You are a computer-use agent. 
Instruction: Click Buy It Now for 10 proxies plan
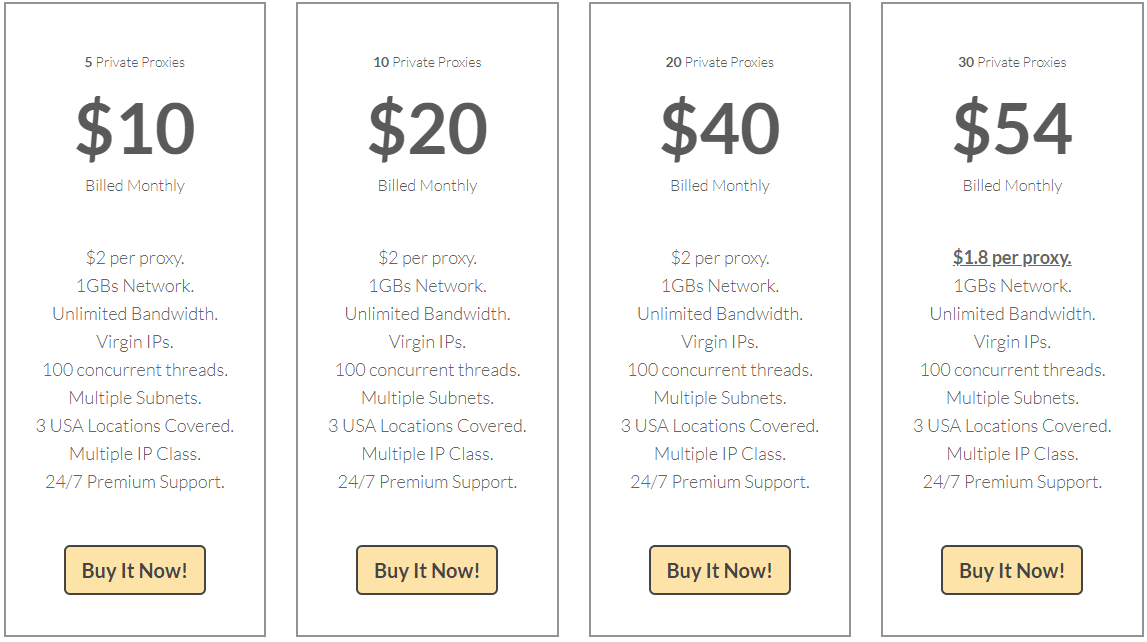tap(427, 570)
